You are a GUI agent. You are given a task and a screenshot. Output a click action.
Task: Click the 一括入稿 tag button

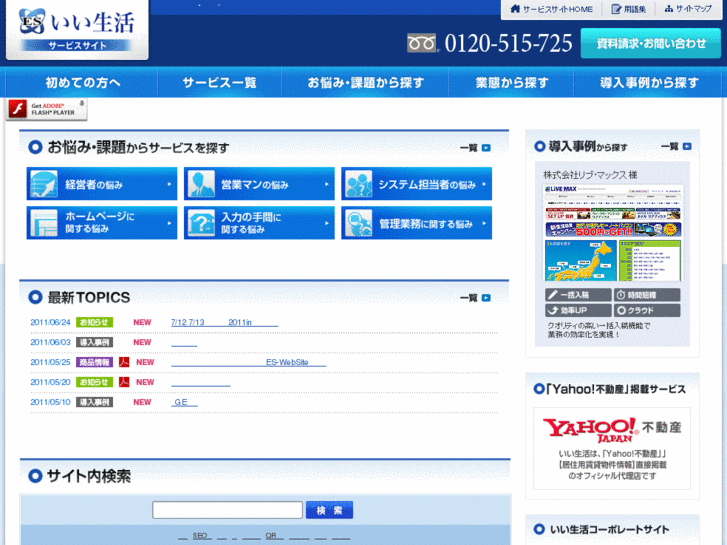578,295
